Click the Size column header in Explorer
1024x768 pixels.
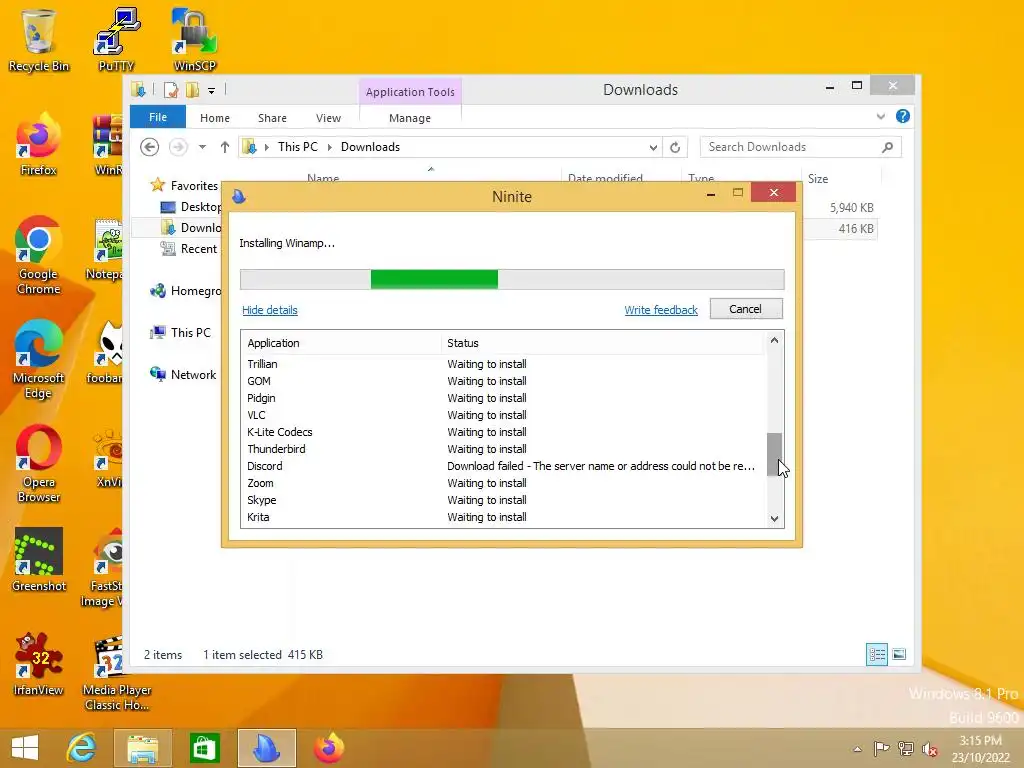pyautogui.click(x=841, y=179)
